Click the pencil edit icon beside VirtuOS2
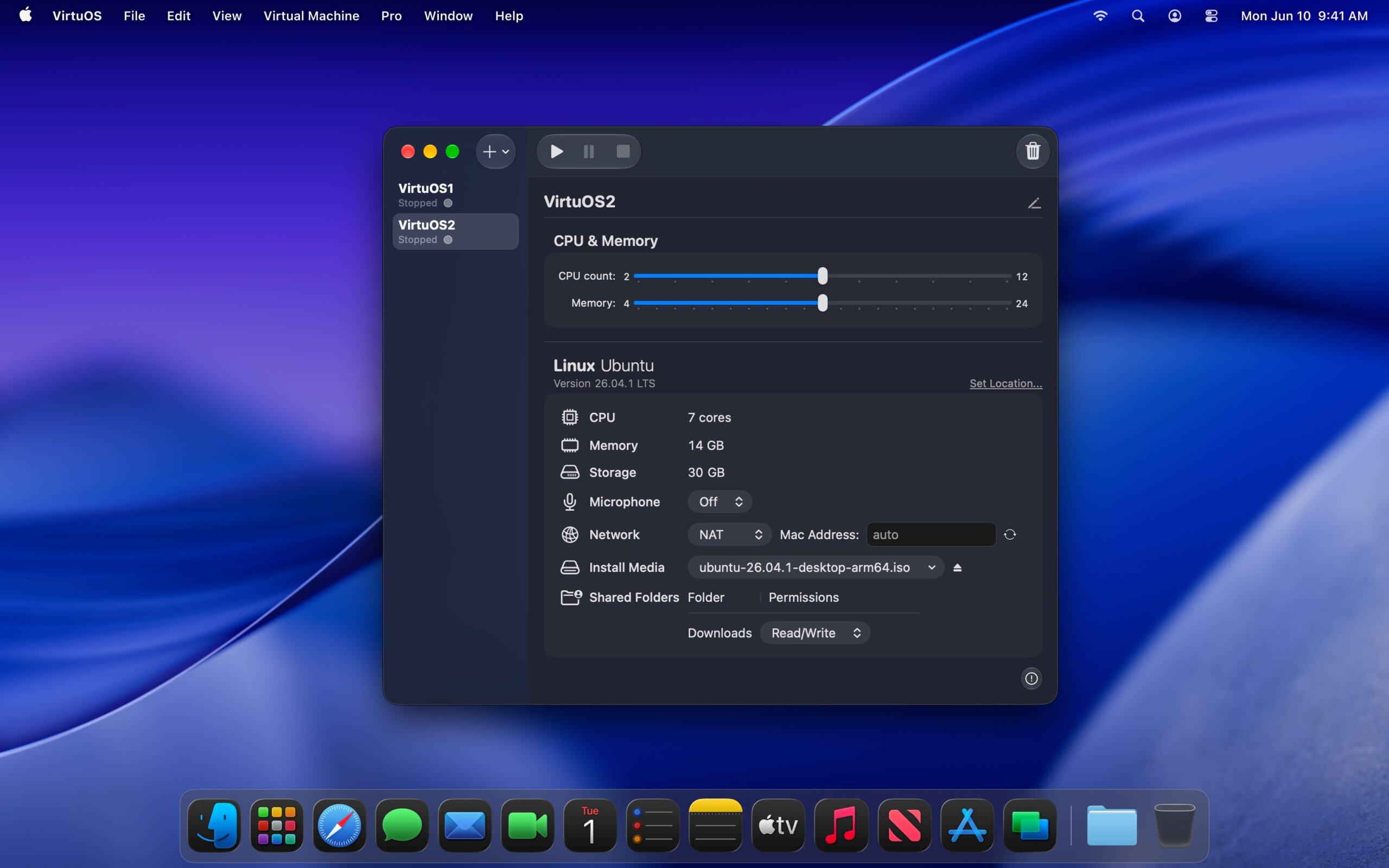The image size is (1389, 868). (1034, 203)
